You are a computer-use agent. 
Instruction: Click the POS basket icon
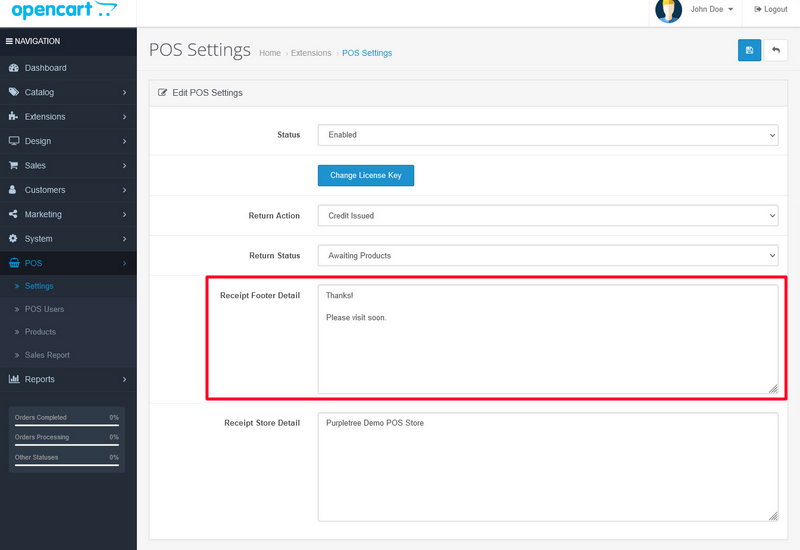point(14,263)
